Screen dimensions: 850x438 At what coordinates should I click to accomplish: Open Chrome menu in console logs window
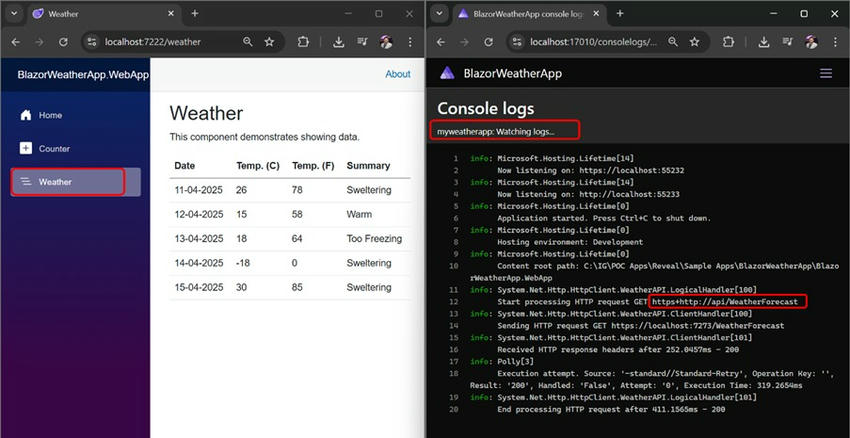[835, 42]
